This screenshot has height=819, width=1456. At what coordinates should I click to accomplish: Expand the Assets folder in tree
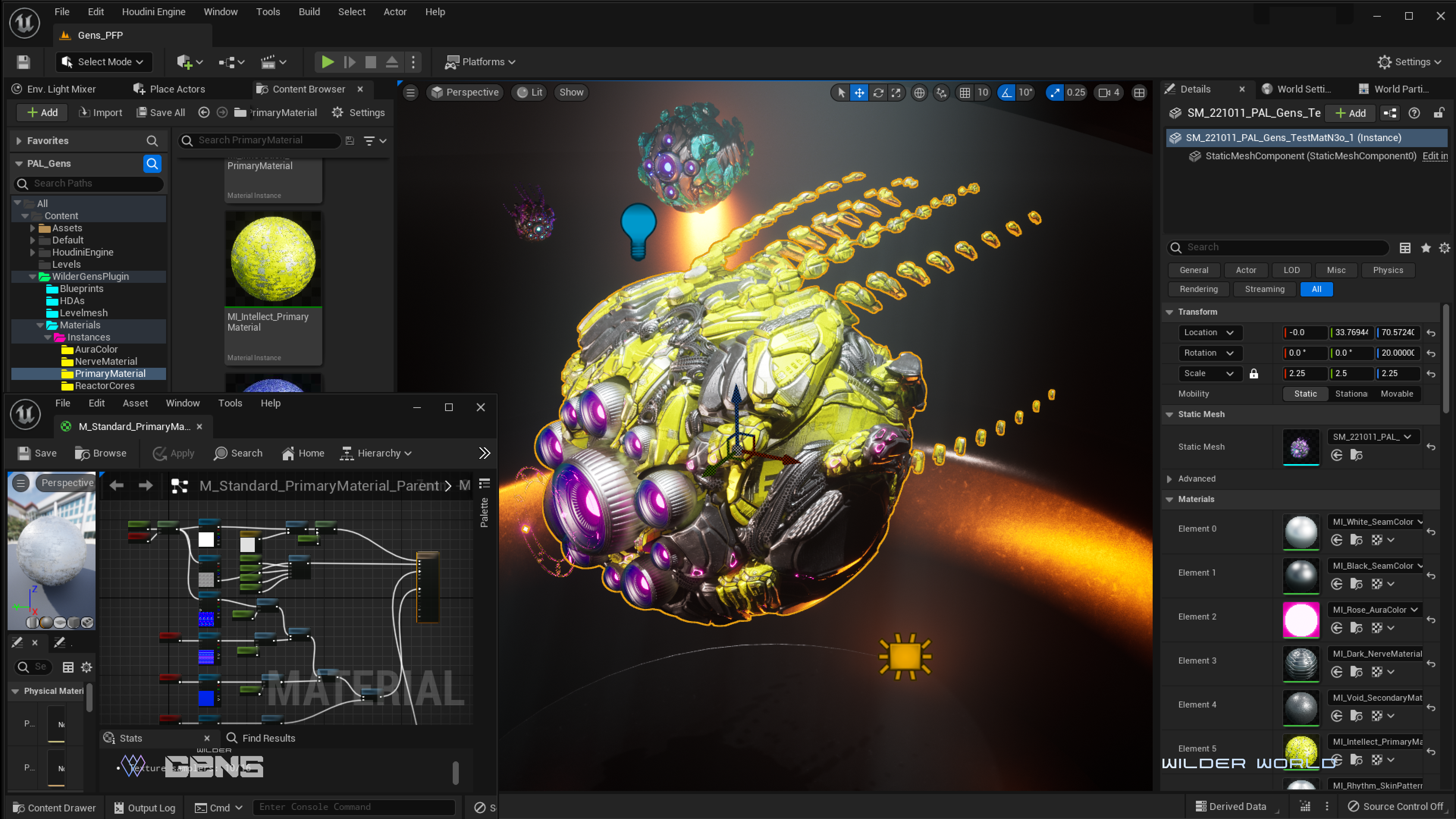[x=33, y=228]
